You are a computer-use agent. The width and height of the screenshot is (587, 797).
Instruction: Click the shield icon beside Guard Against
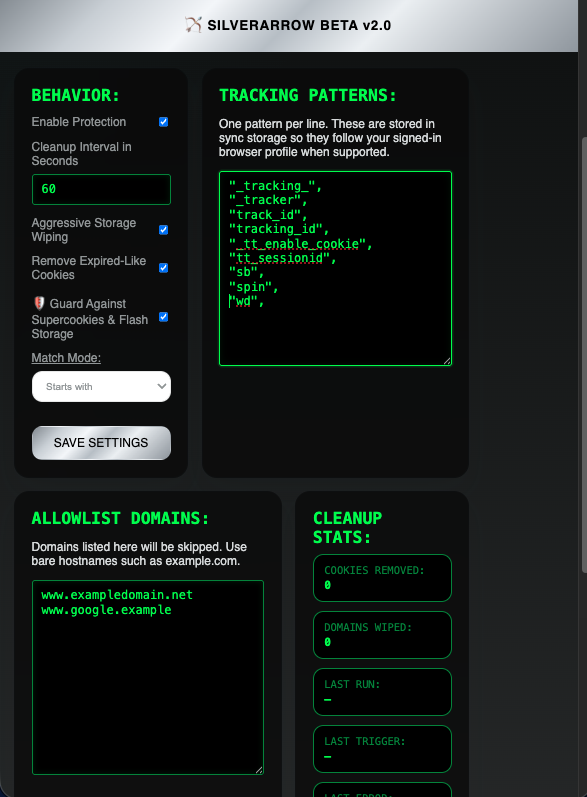[x=39, y=303]
